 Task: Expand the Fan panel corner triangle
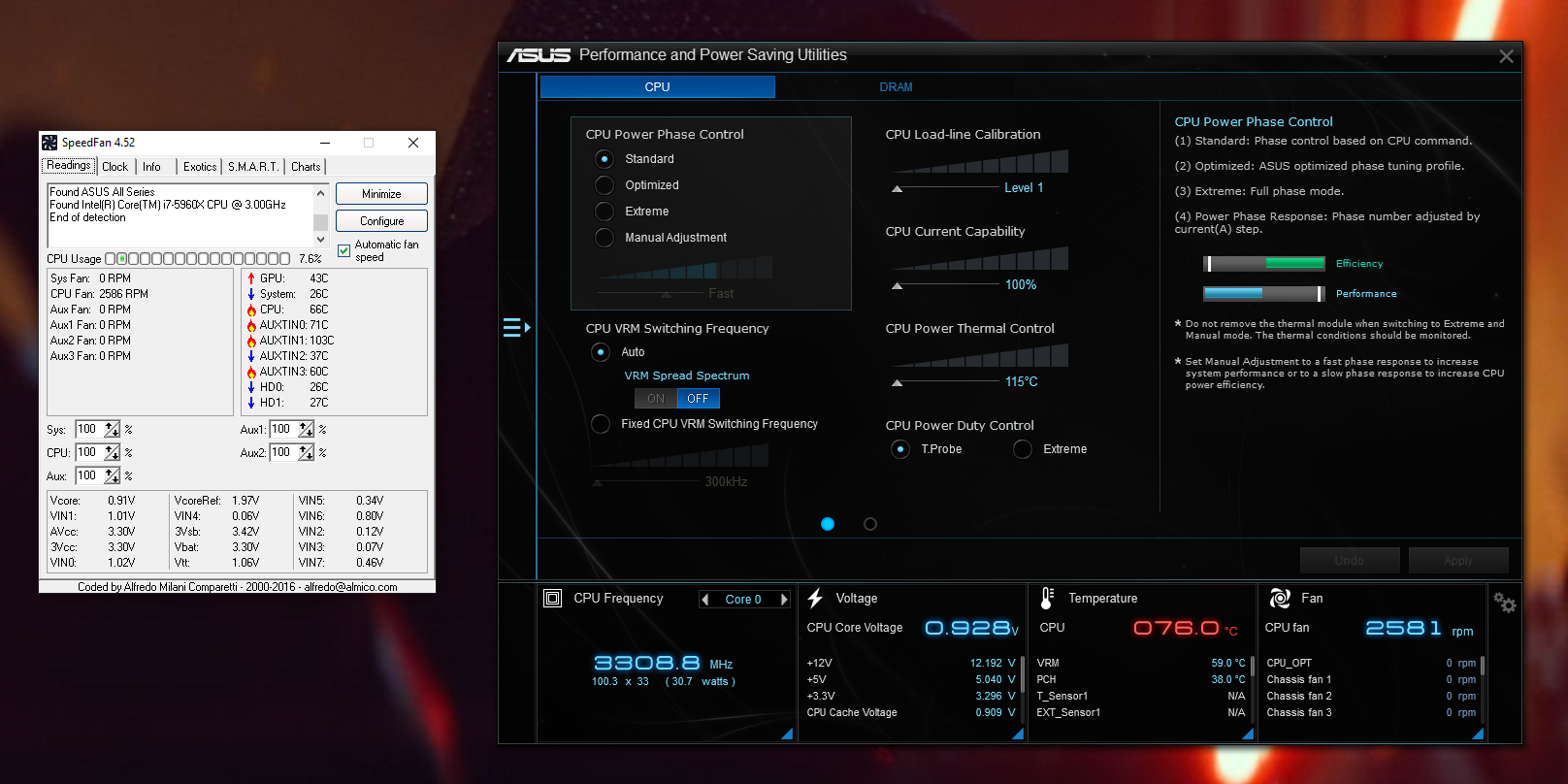pos(1478,735)
